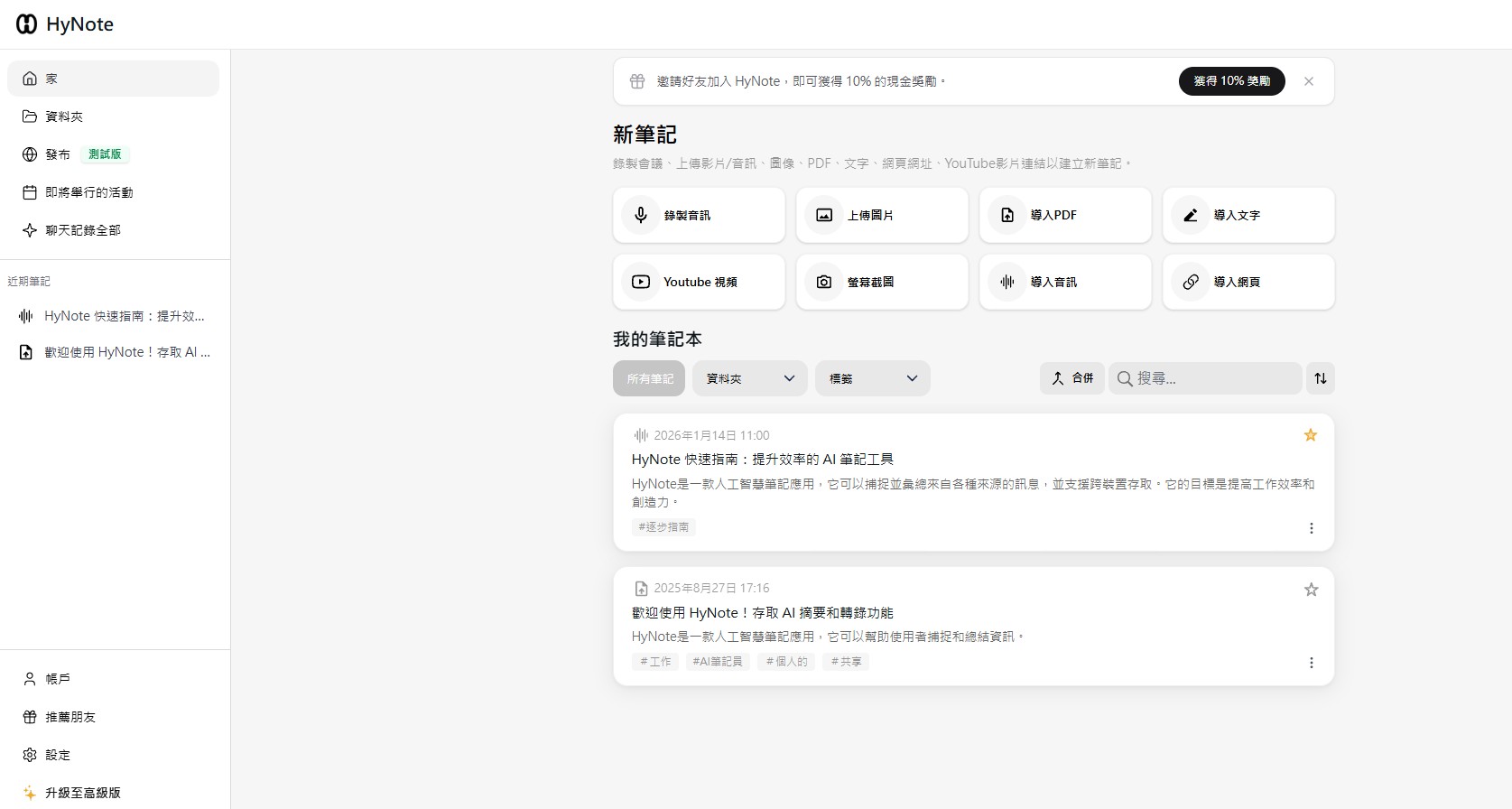Unstar the HyNote 快速指南 note
The height and width of the screenshot is (809, 1512).
[1311, 435]
